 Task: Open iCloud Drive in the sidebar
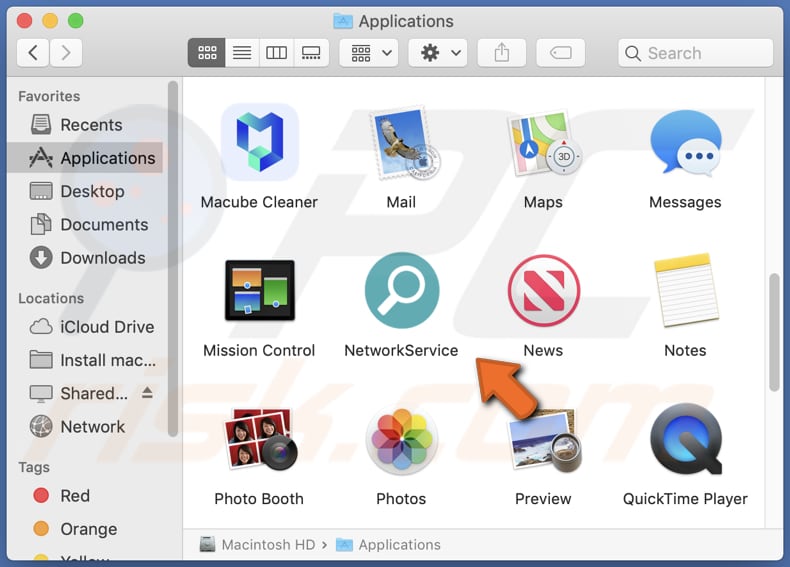[85, 327]
